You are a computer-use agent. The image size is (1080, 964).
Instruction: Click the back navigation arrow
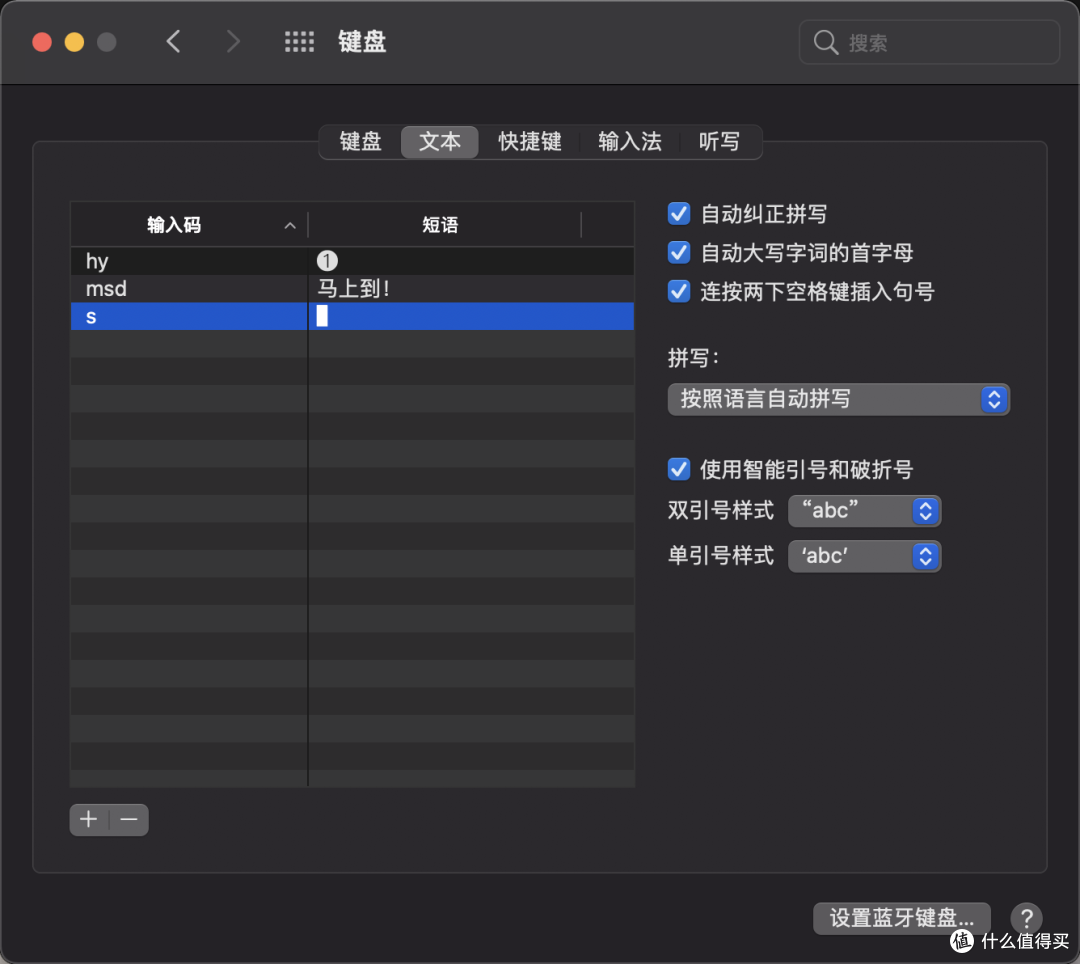[172, 41]
